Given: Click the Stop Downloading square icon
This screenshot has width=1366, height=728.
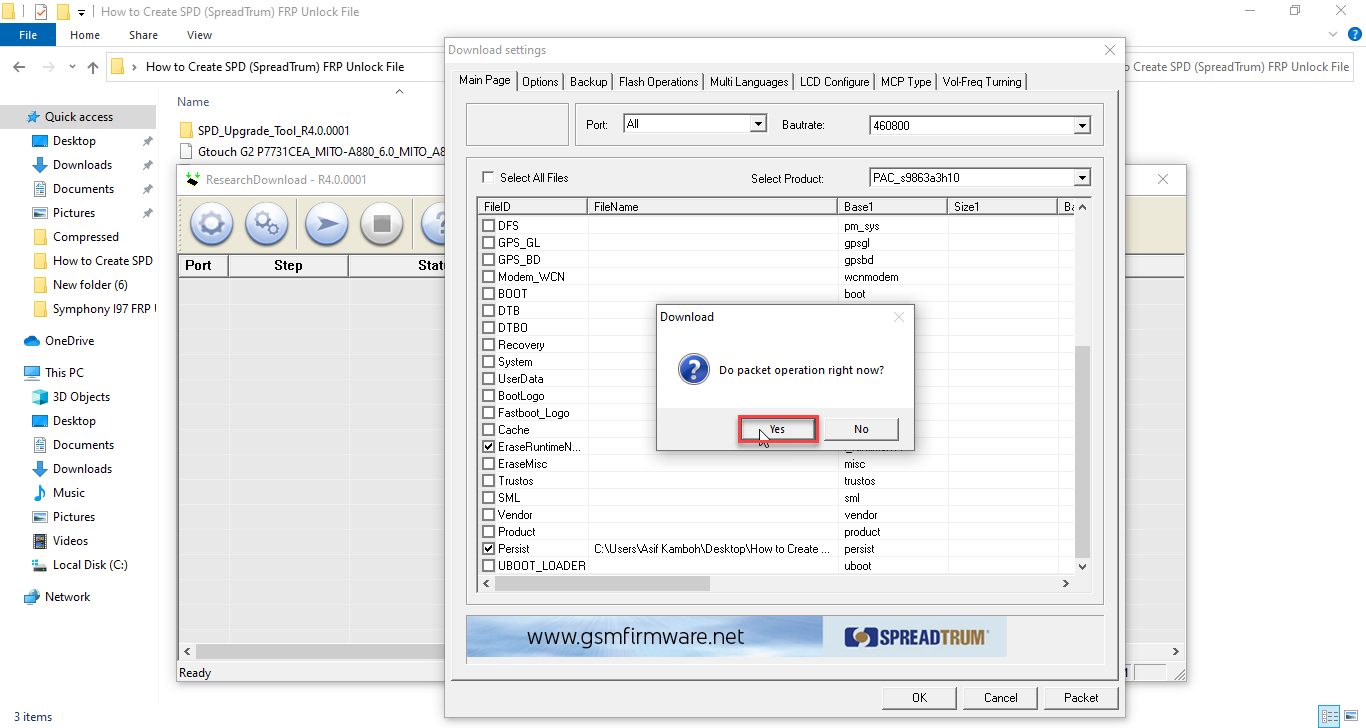Looking at the screenshot, I should pyautogui.click(x=381, y=224).
